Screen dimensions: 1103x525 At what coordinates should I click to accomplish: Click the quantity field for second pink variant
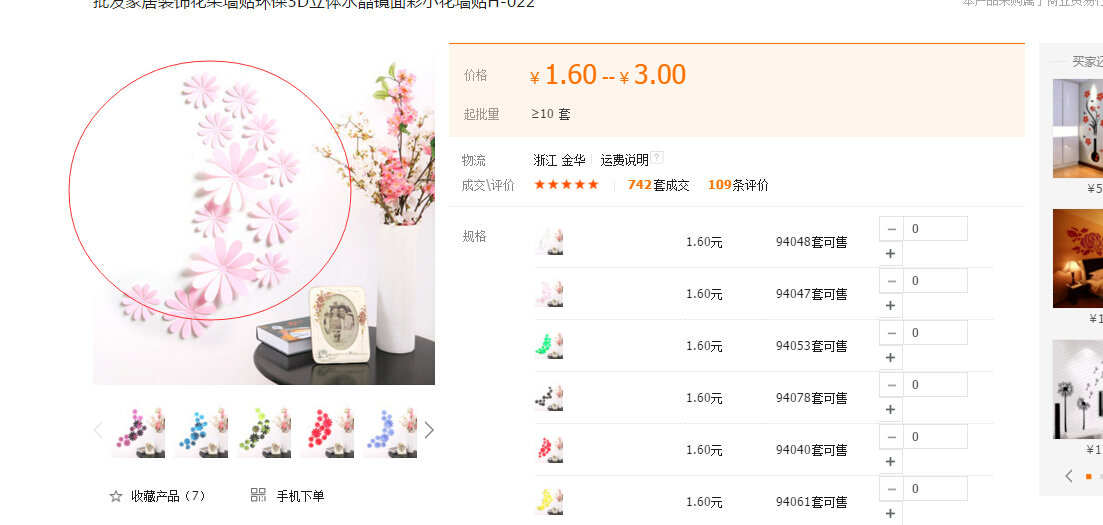pos(936,281)
